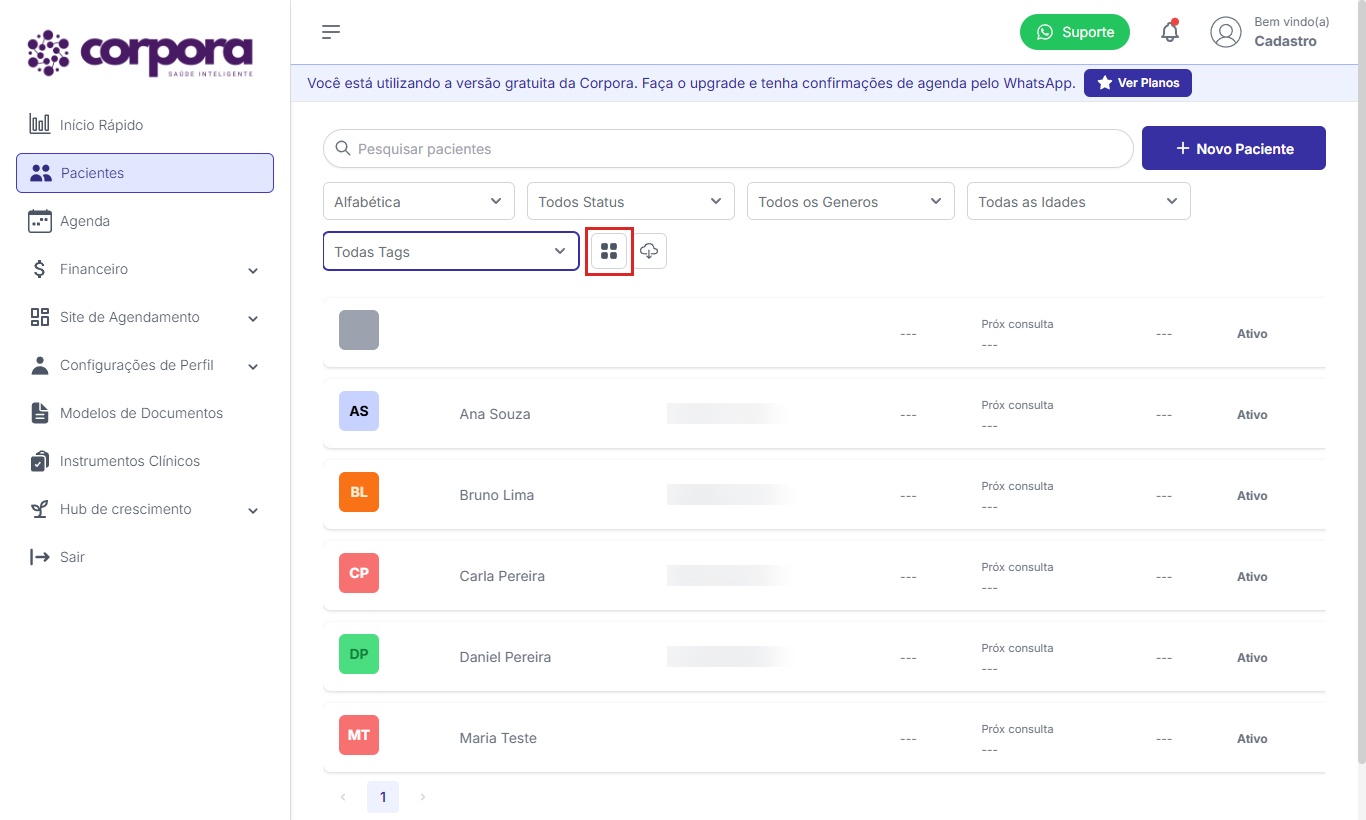This screenshot has width=1366, height=820.
Task: Click the Hub de crescimento sprout icon
Action: click(x=40, y=509)
